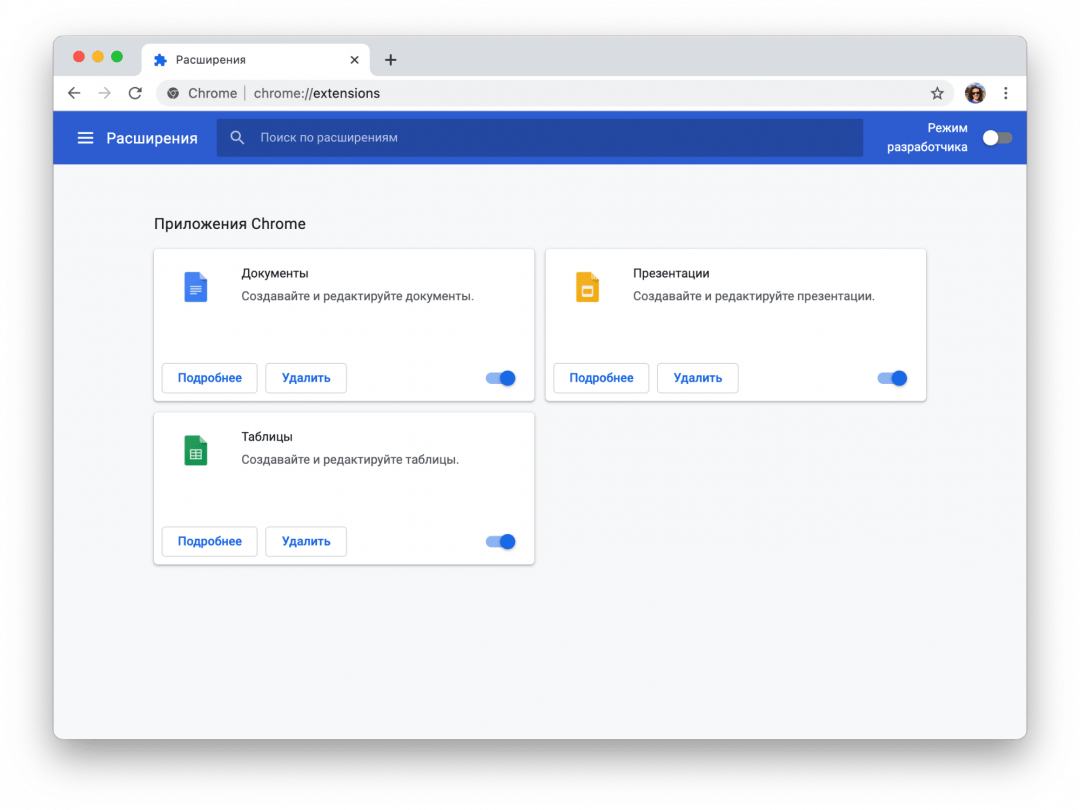Disable the Презентации extension toggle
Screen dimensions: 1080x810
tap(892, 378)
